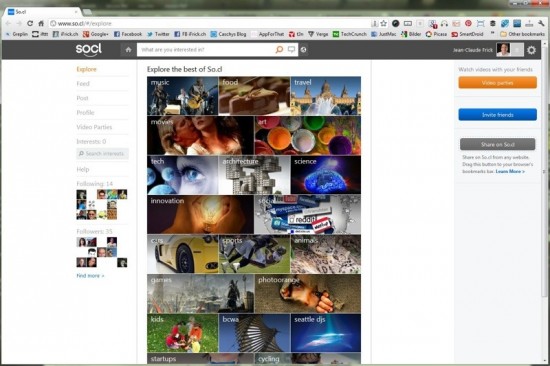The width and height of the screenshot is (550, 366).
Task: Click the orange Video parties button
Action: click(x=497, y=83)
